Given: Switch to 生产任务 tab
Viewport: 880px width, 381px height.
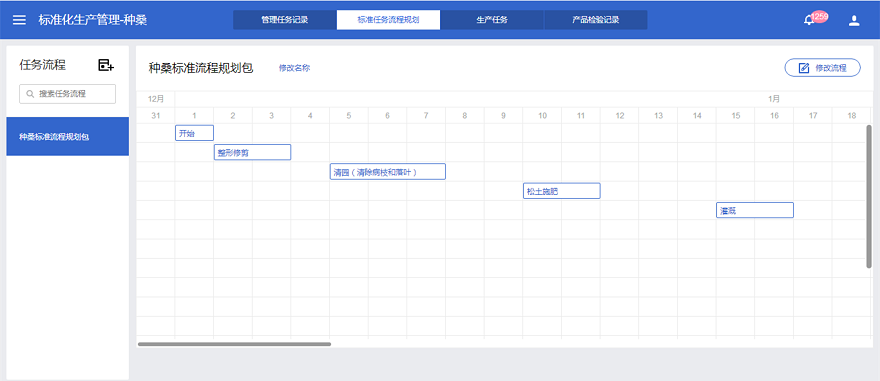Looking at the screenshot, I should (492, 20).
